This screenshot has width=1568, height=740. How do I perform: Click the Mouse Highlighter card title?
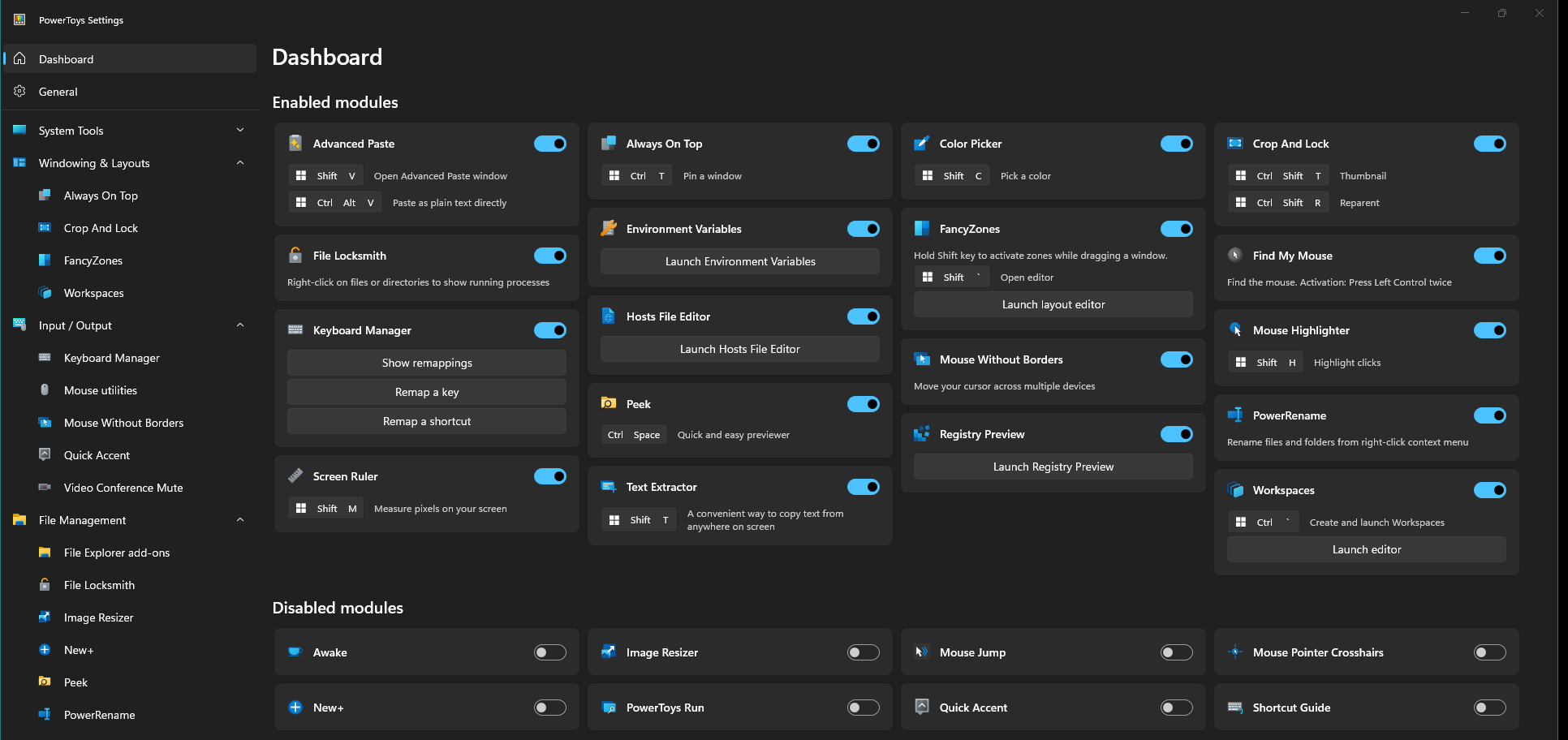tap(1301, 330)
